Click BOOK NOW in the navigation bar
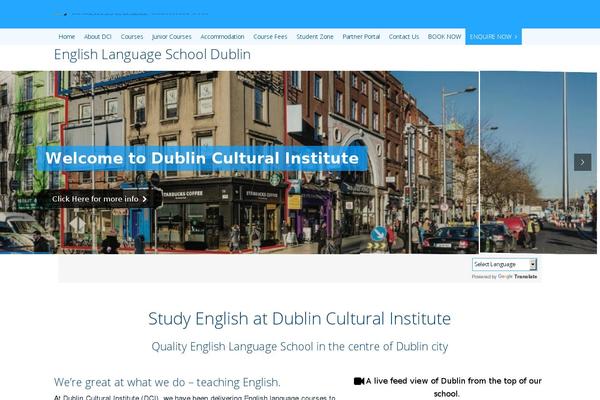Screen dimensions: 600x400 point(444,37)
